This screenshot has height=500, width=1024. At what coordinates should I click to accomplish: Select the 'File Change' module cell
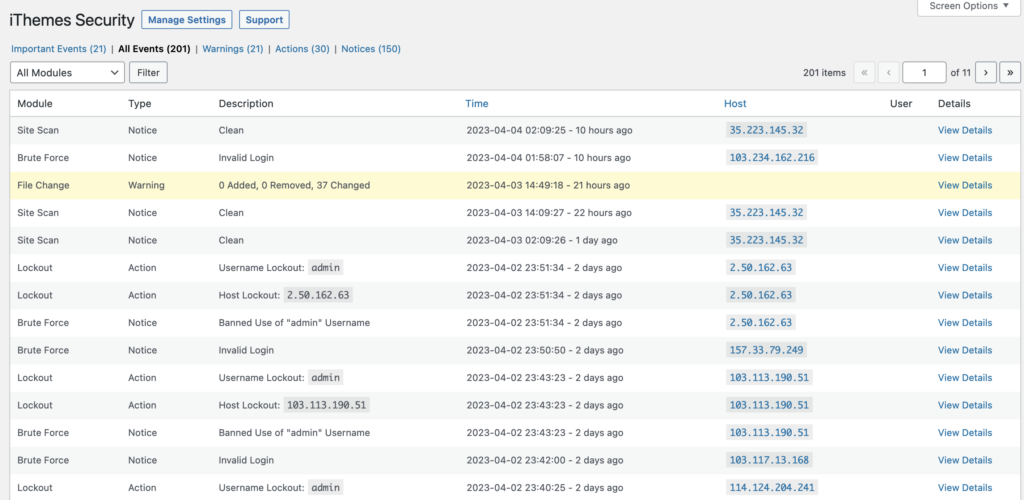[x=43, y=185]
